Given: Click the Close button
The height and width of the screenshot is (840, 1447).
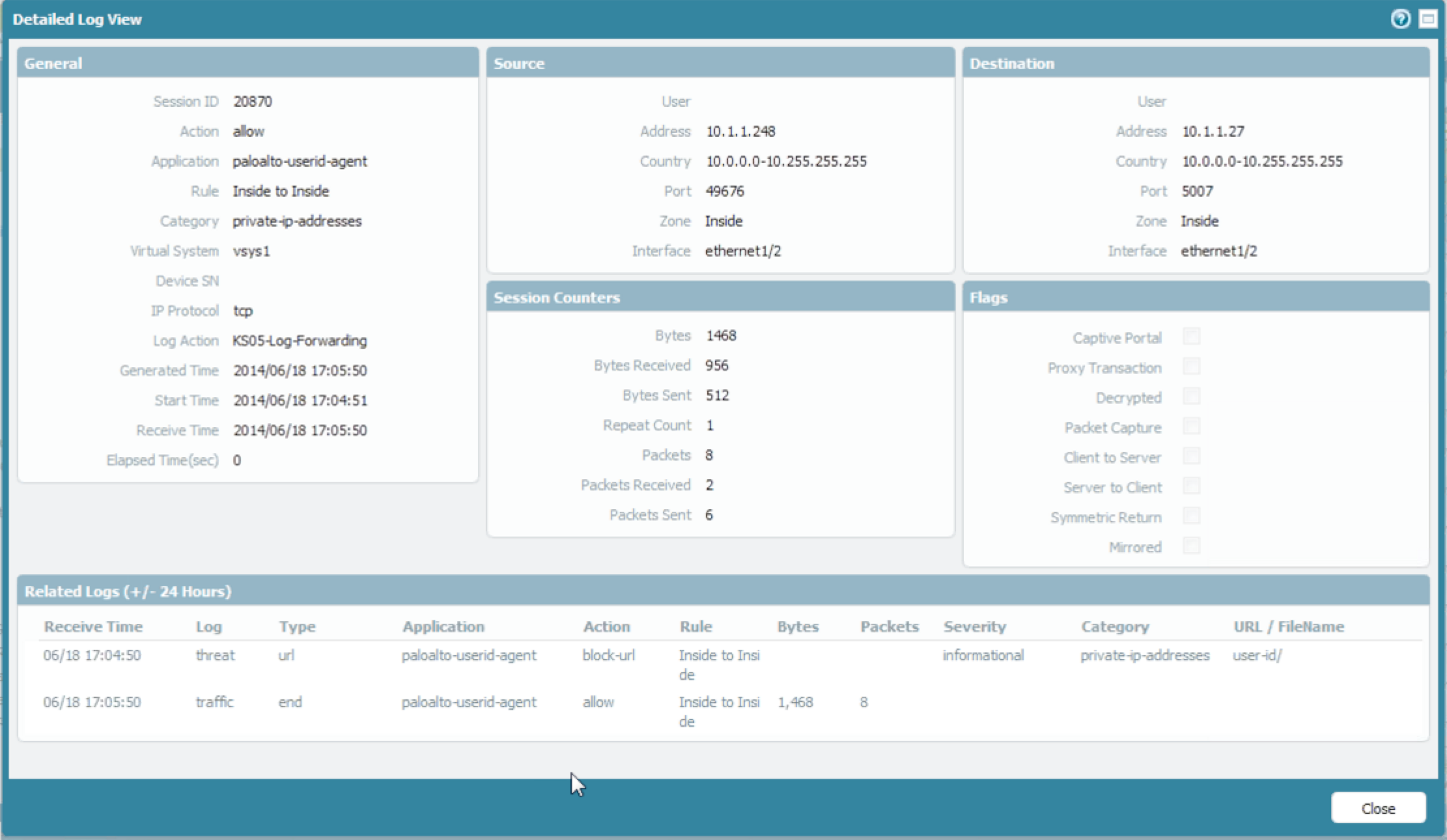Looking at the screenshot, I should 1378,808.
